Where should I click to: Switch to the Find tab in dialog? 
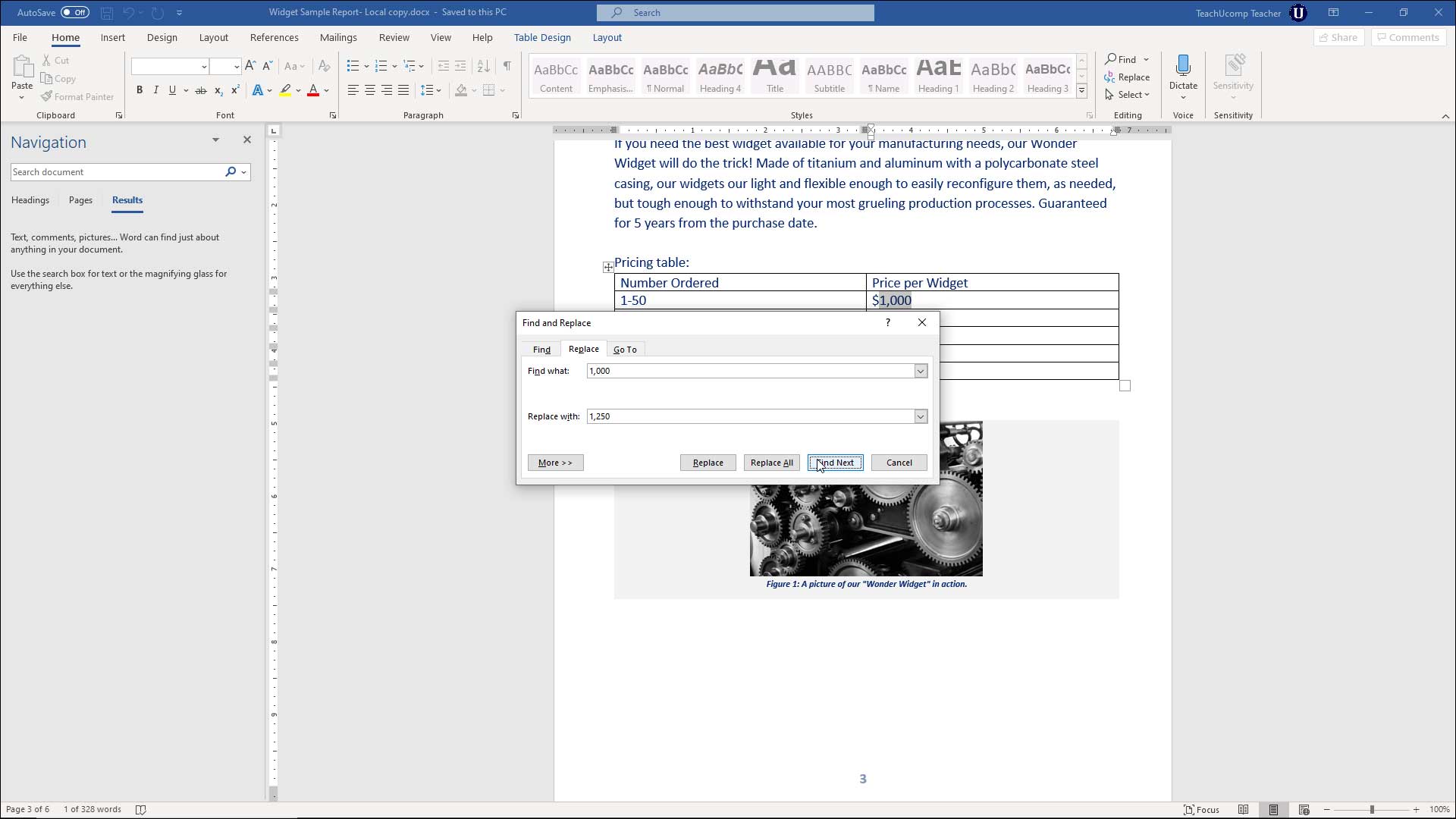[541, 350]
